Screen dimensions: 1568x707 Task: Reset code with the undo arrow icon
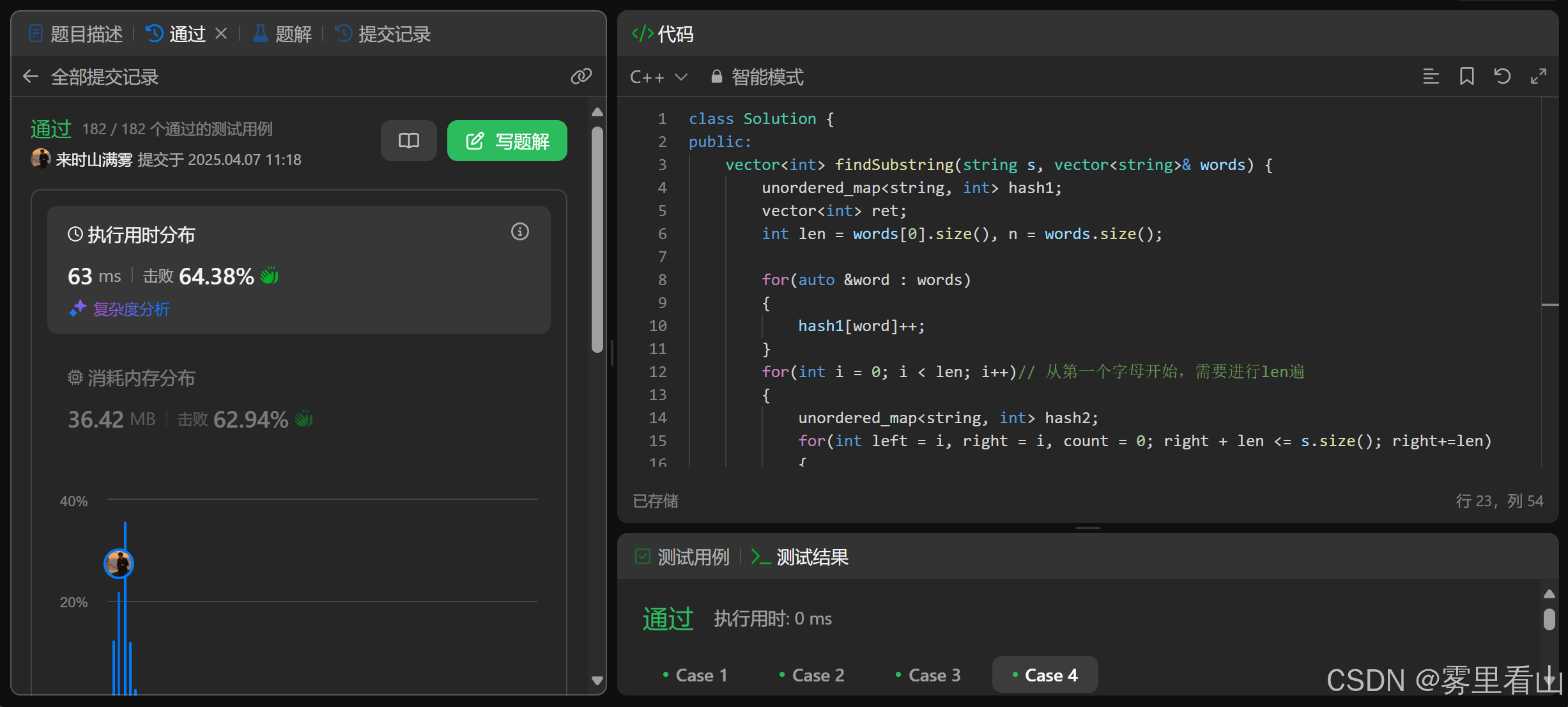pos(1502,77)
